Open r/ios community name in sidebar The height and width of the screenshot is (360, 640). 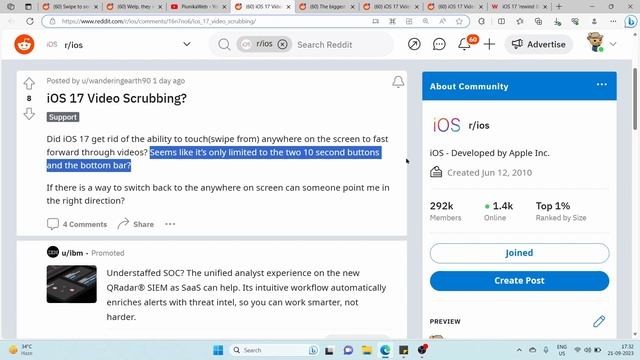coord(479,126)
